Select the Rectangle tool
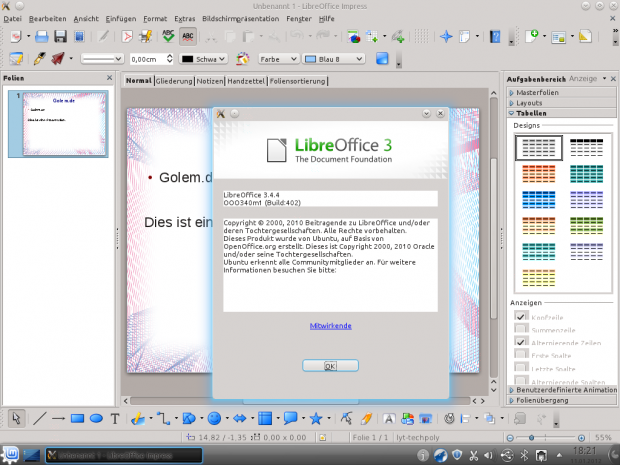The width and height of the screenshot is (620, 465). 77,418
